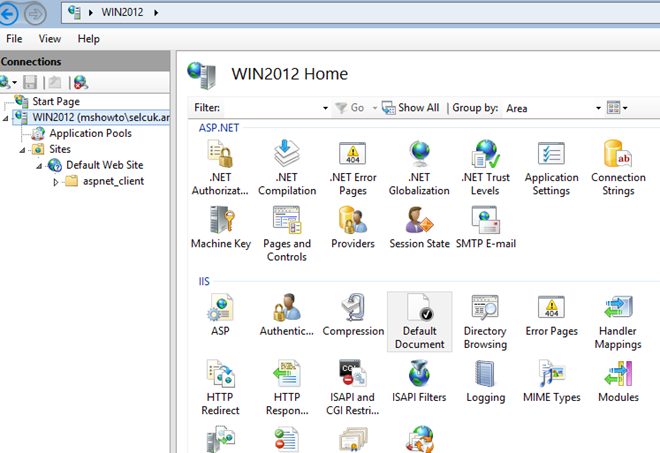Open .NET Error Pages feature
The width and height of the screenshot is (660, 453).
pos(353,168)
